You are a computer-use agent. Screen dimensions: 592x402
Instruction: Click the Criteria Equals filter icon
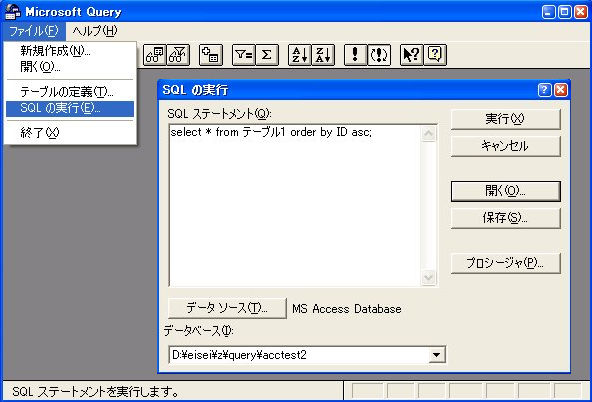244,55
